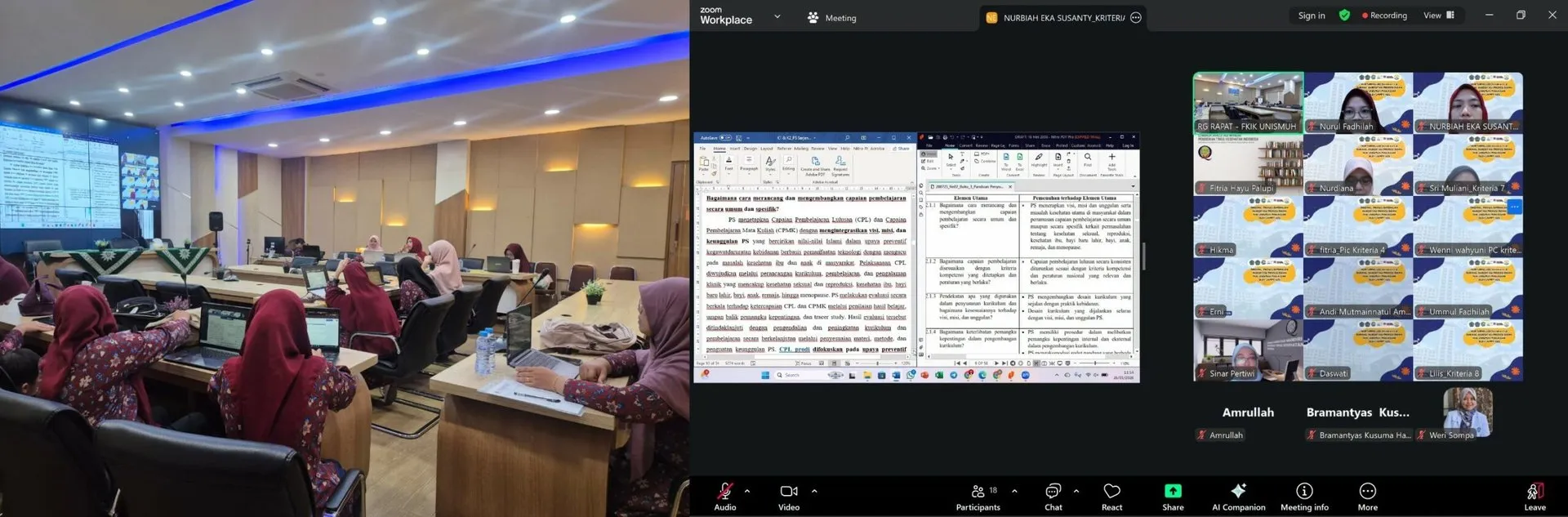Click the blue ellipsis on Sri Muliani's tile
Viewport: 1568px width, 517px height.
pyautogui.click(x=1514, y=207)
